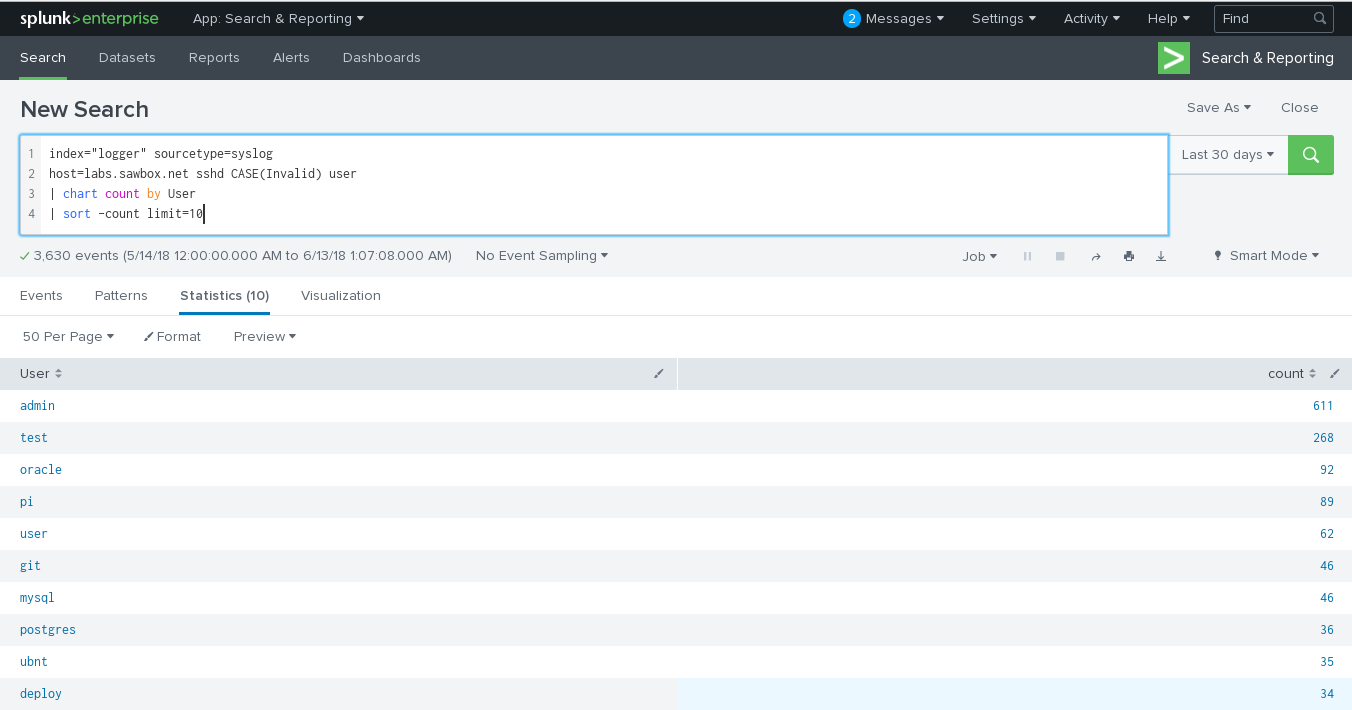Open the 50 Per Page dropdown
The width and height of the screenshot is (1352, 710).
pos(68,337)
